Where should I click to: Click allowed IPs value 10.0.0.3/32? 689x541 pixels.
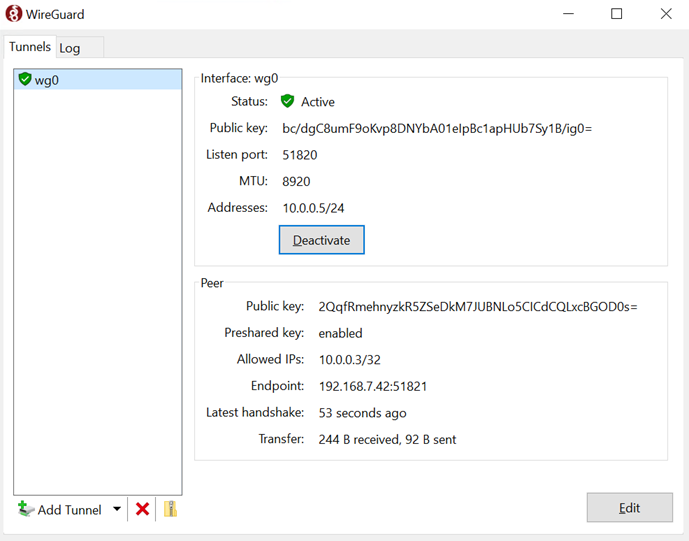[x=350, y=359]
